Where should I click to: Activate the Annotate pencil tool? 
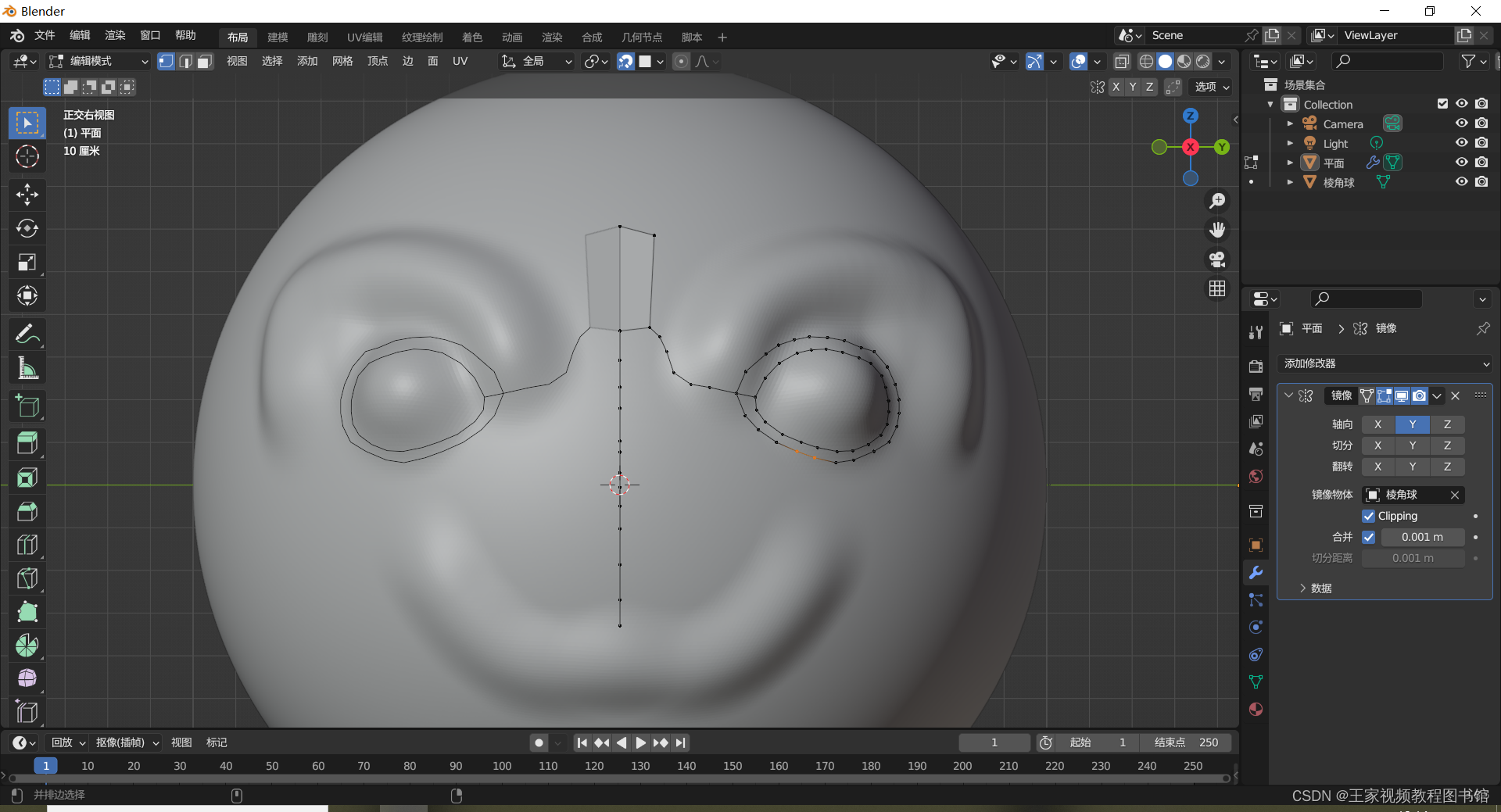(x=27, y=334)
